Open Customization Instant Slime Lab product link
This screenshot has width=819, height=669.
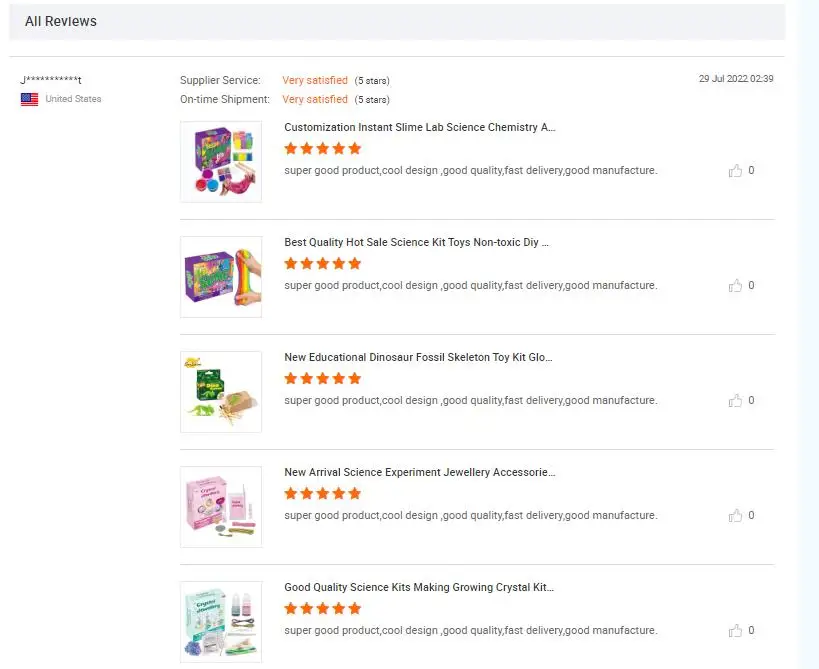(x=419, y=128)
